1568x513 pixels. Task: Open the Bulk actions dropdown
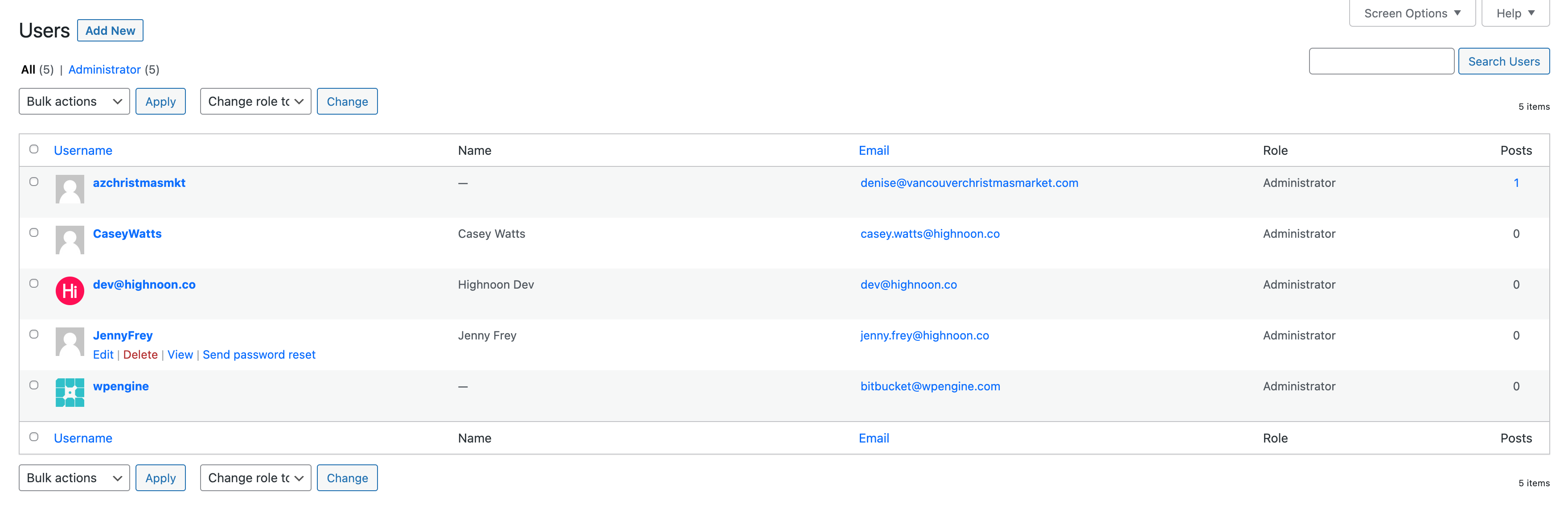pyautogui.click(x=74, y=101)
